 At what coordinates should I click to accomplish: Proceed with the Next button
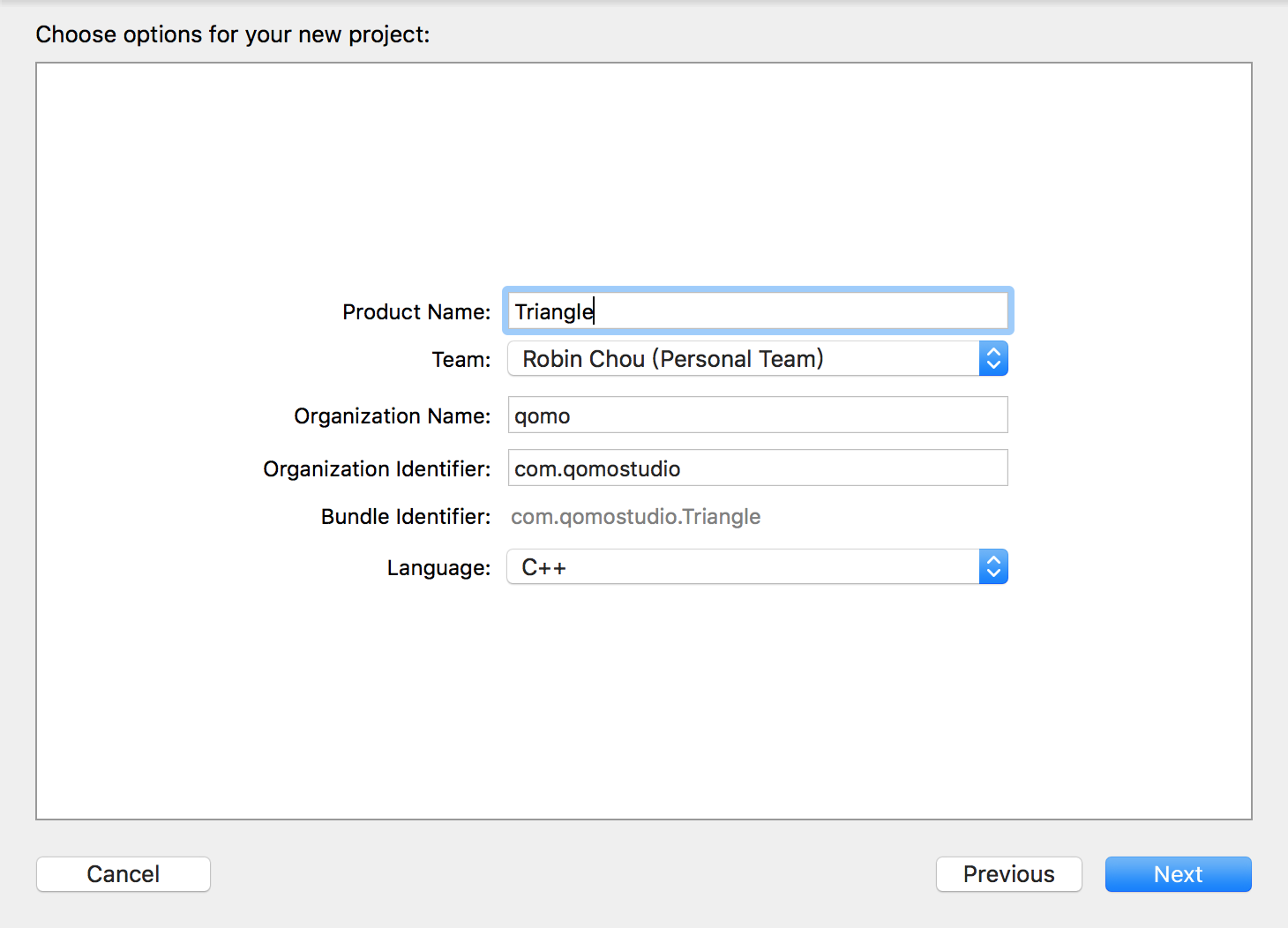coord(1179,874)
